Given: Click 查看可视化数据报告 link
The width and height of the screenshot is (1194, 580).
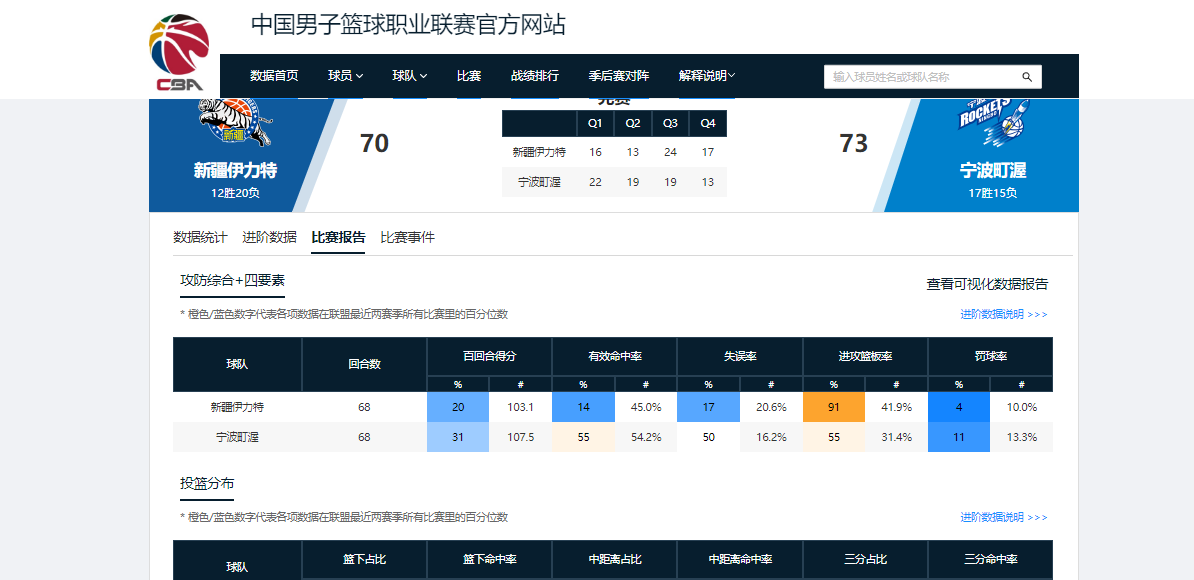Looking at the screenshot, I should click(987, 285).
